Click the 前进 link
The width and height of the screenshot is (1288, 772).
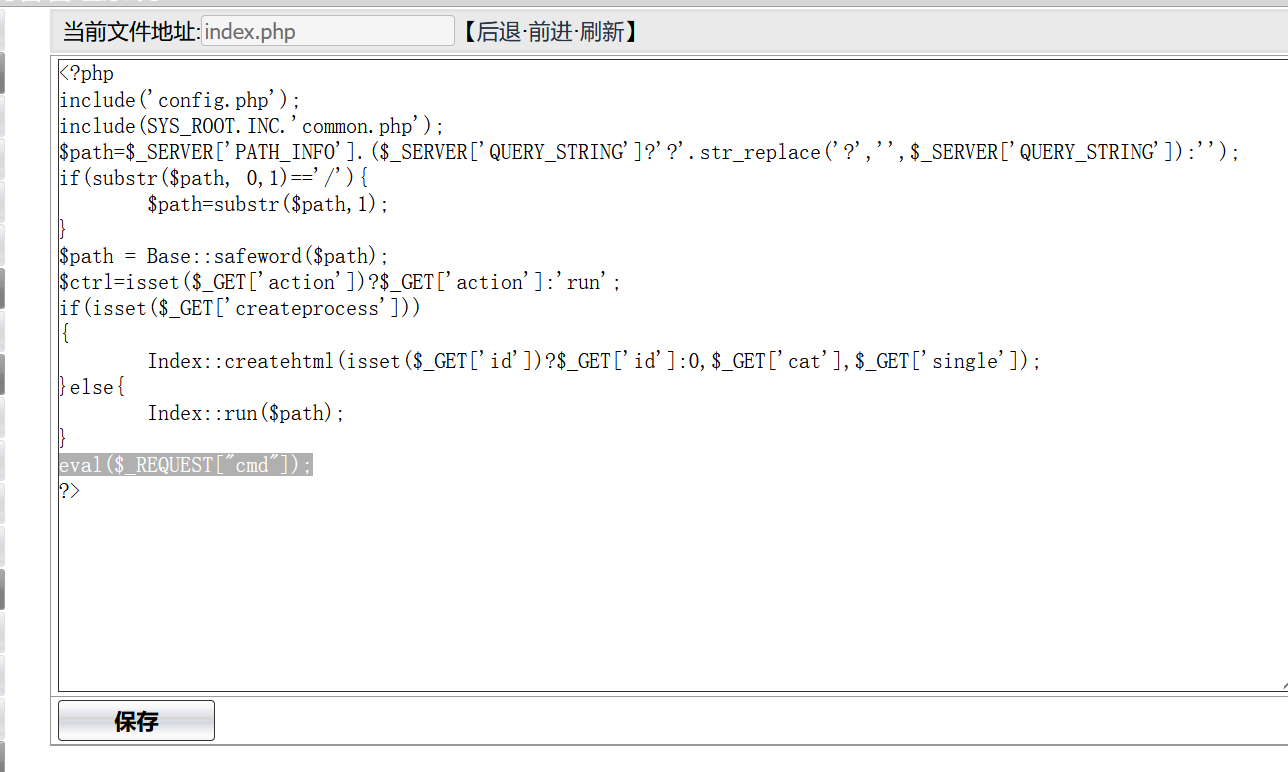551,31
